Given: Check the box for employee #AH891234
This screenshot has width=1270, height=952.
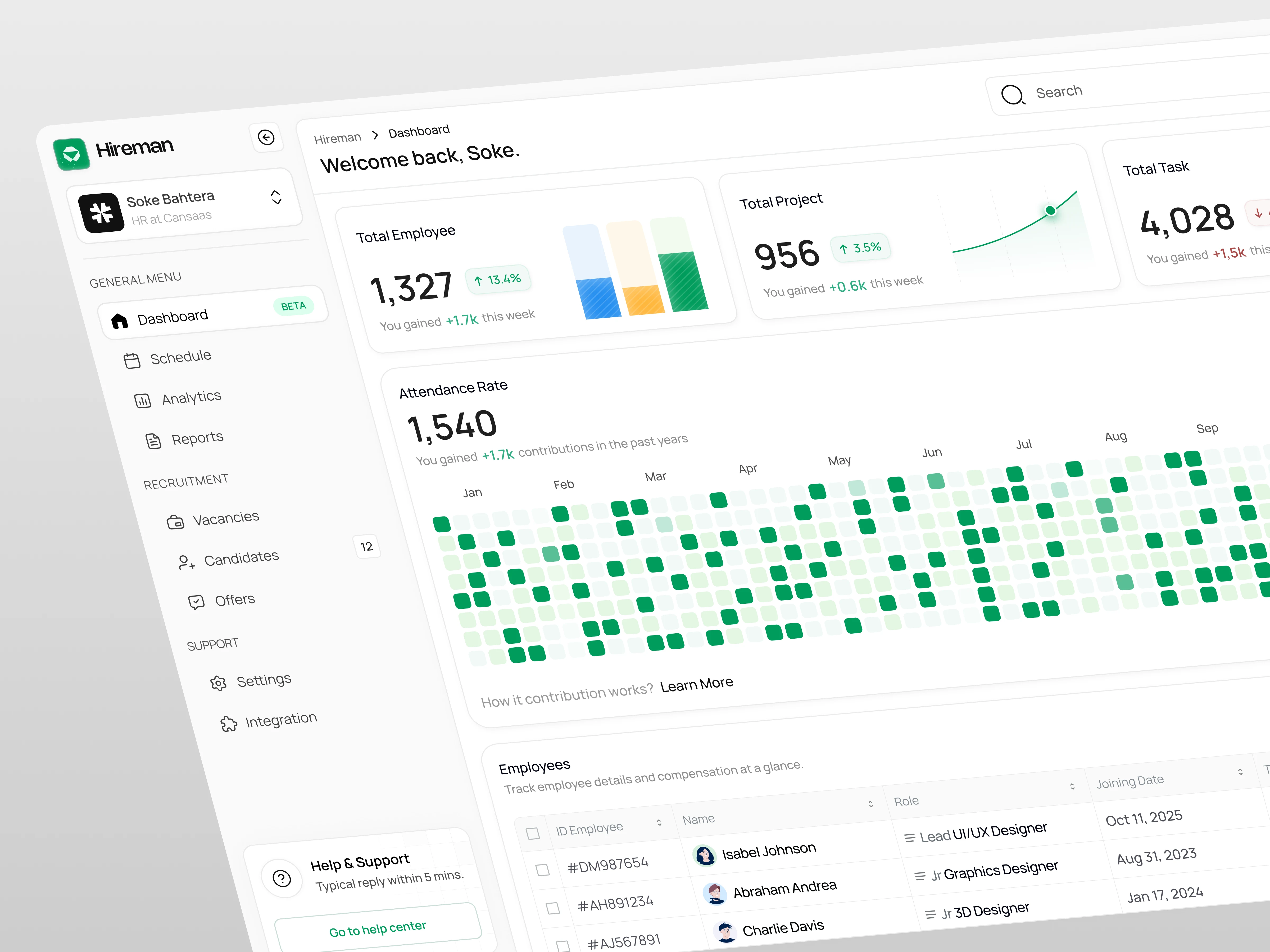Looking at the screenshot, I should (x=553, y=908).
